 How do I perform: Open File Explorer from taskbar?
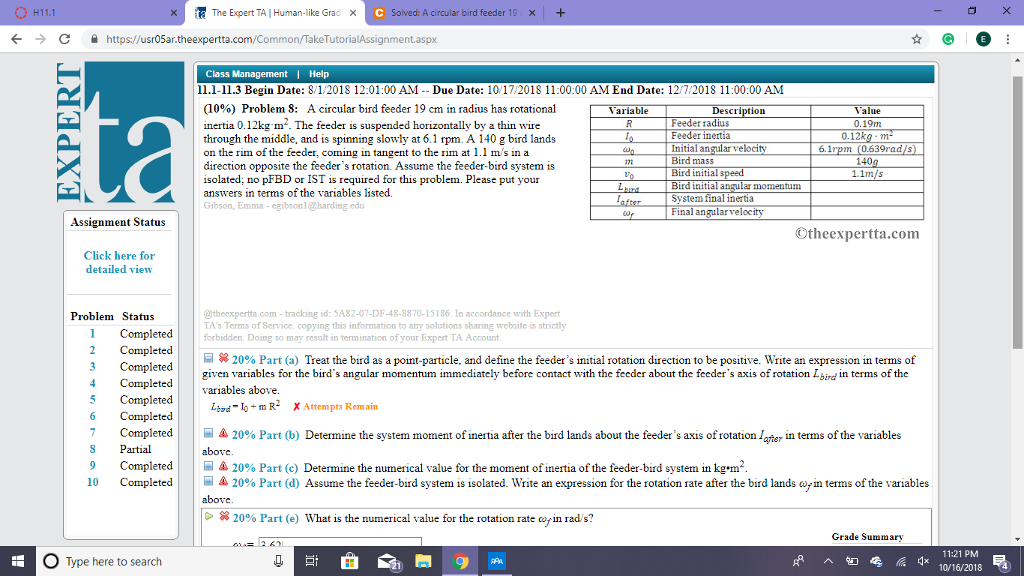[423, 561]
